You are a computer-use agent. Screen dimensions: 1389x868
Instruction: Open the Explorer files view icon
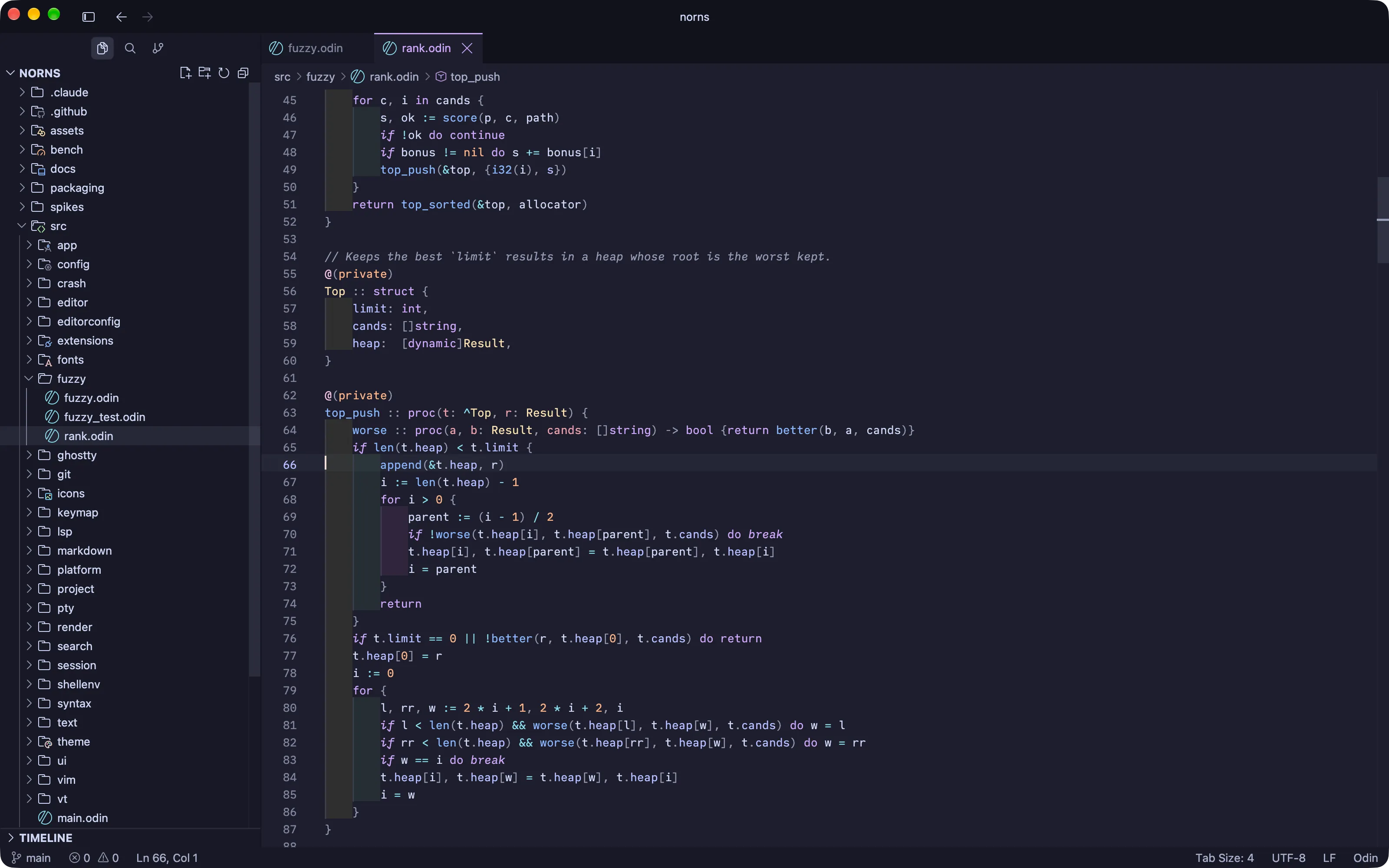pos(102,48)
